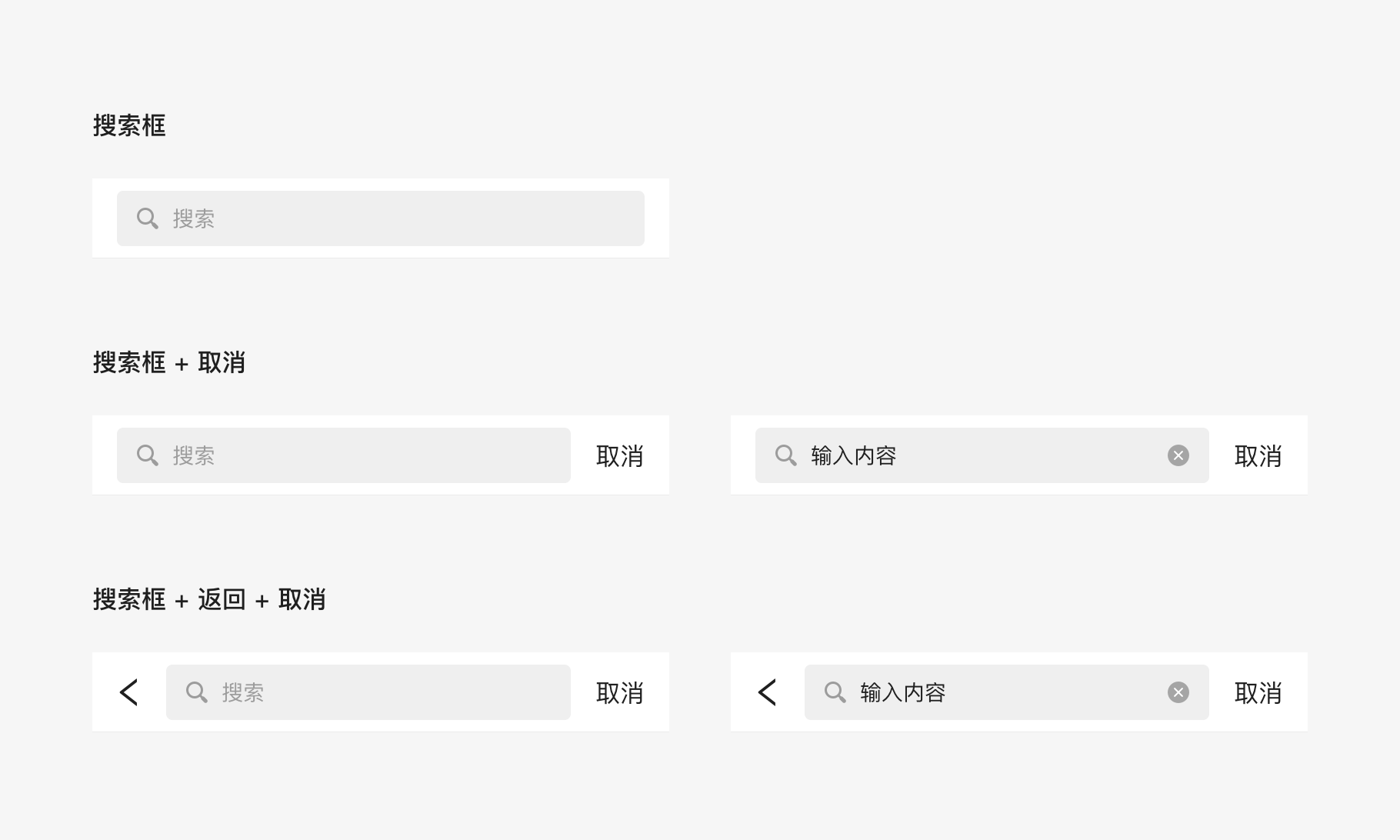Click 取消 beside the empty search field without back arrow
This screenshot has height=840, width=1400.
(x=620, y=456)
